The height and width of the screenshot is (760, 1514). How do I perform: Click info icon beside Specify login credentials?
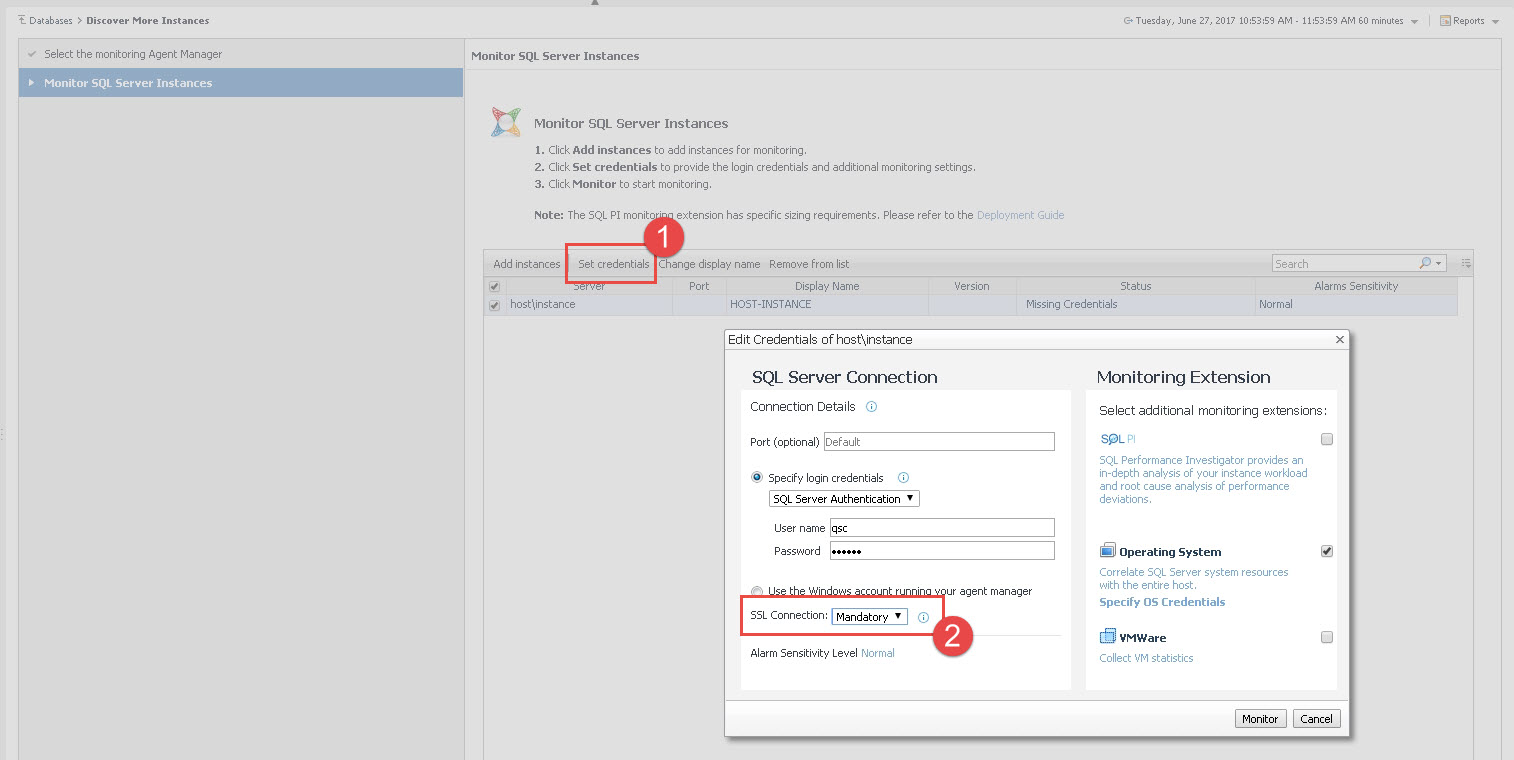(x=904, y=478)
